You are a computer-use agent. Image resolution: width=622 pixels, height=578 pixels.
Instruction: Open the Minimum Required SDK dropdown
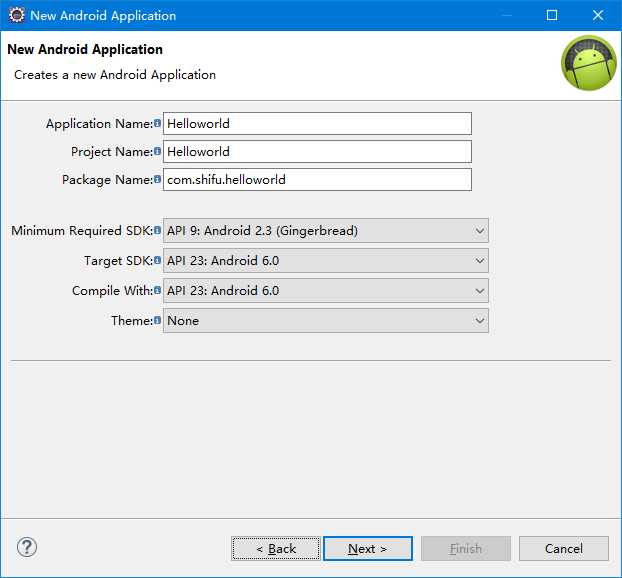326,230
